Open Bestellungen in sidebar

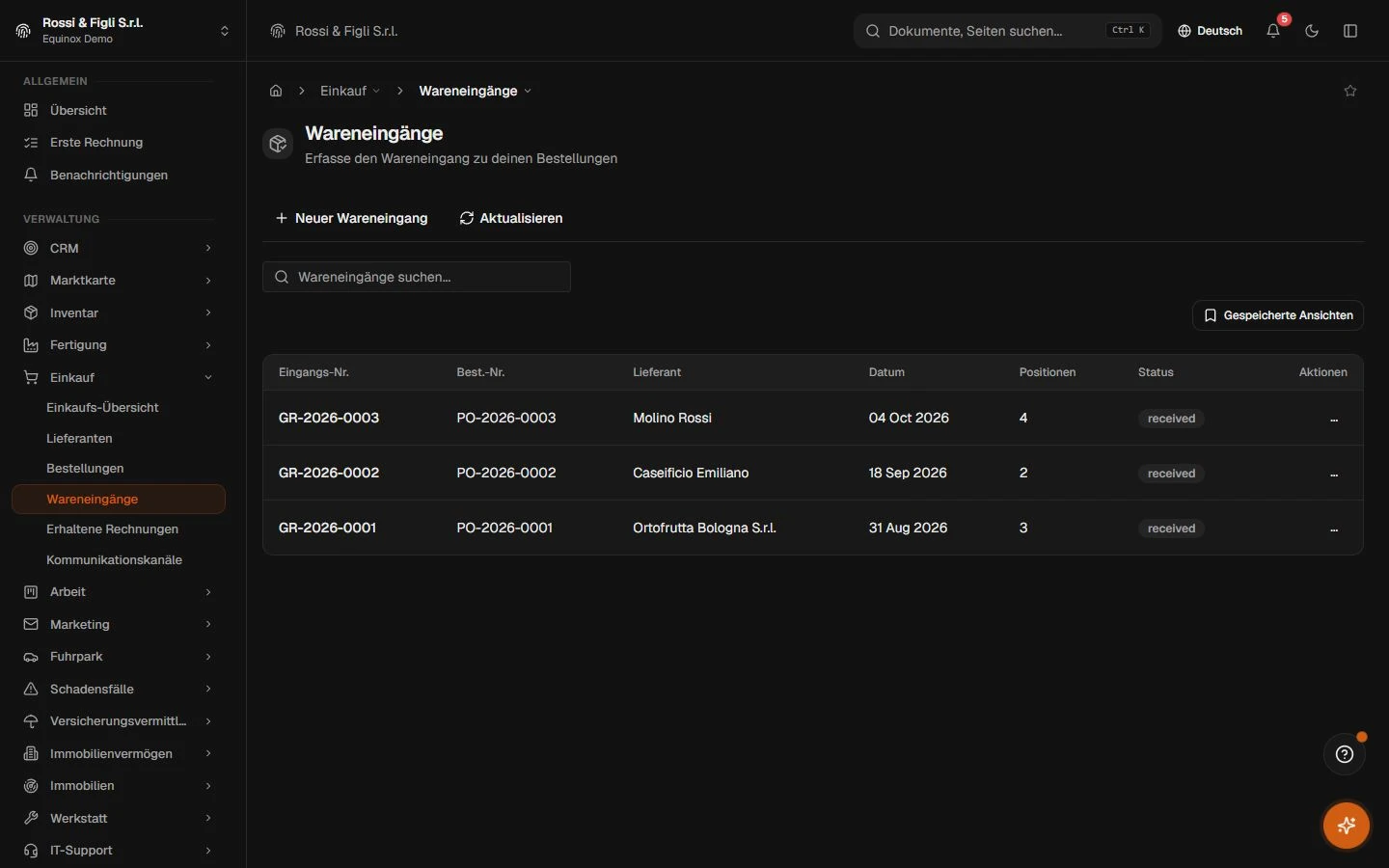point(85,468)
